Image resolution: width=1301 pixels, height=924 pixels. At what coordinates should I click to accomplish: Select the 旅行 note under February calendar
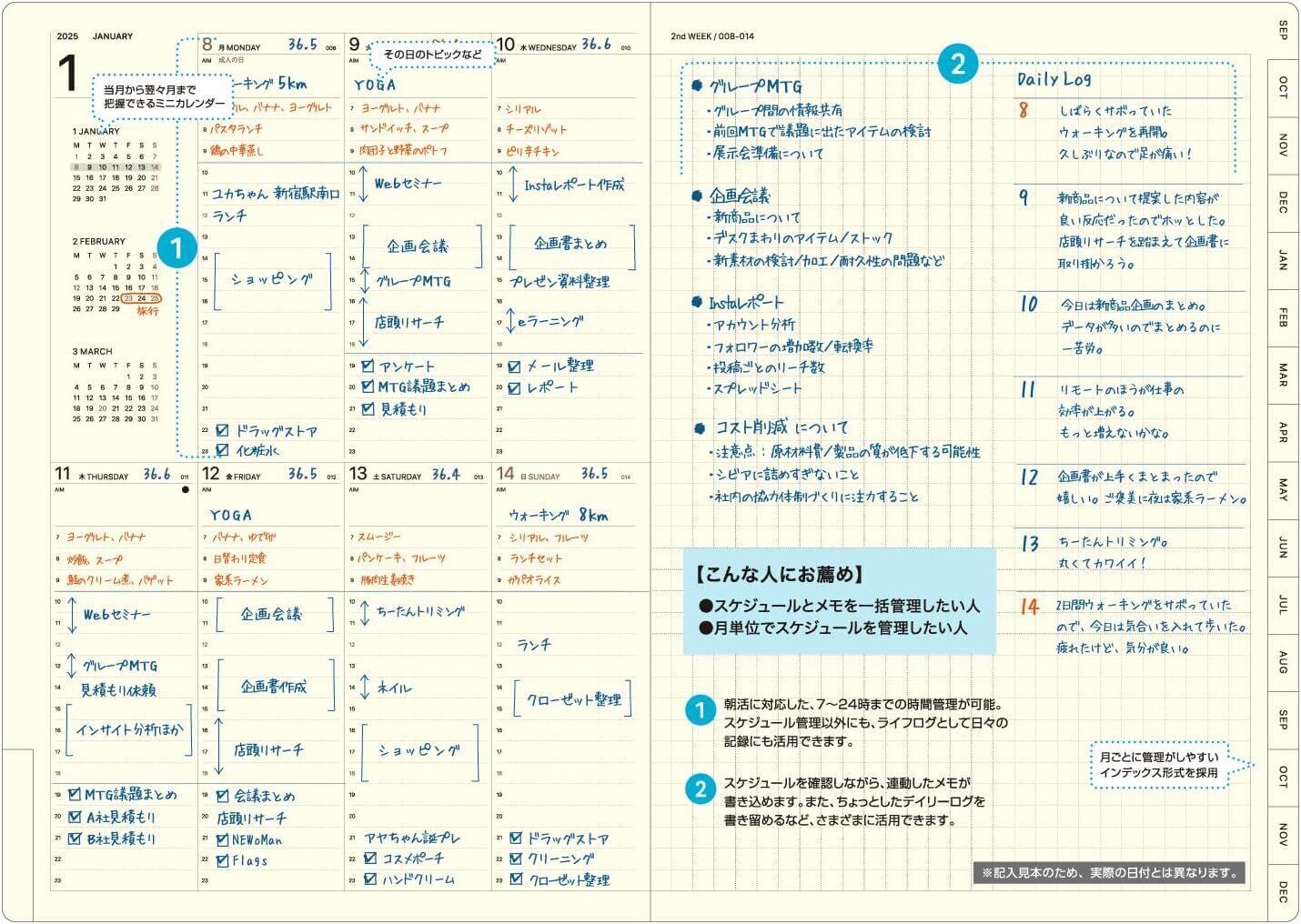pyautogui.click(x=147, y=311)
